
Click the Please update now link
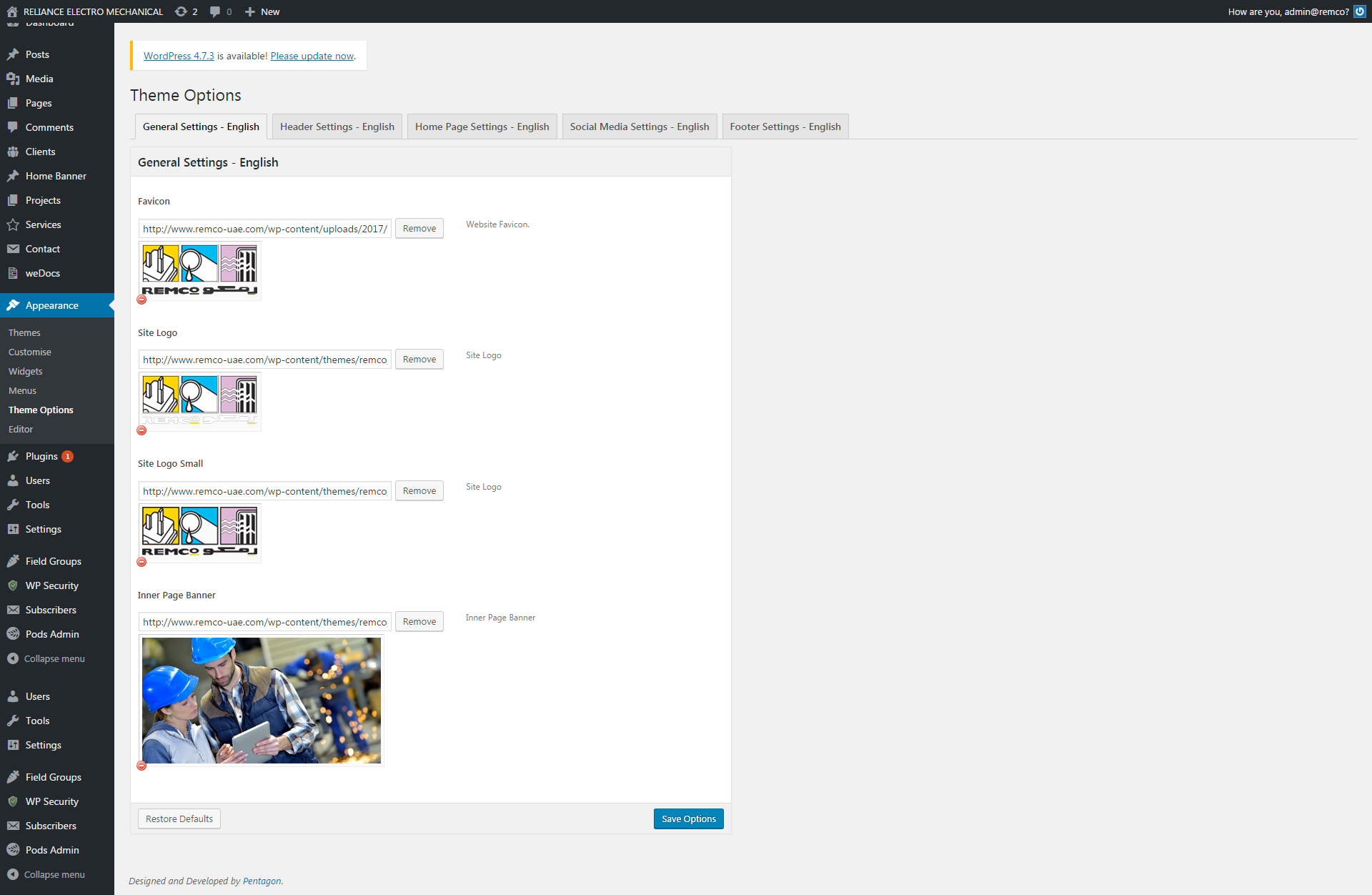[x=312, y=56]
